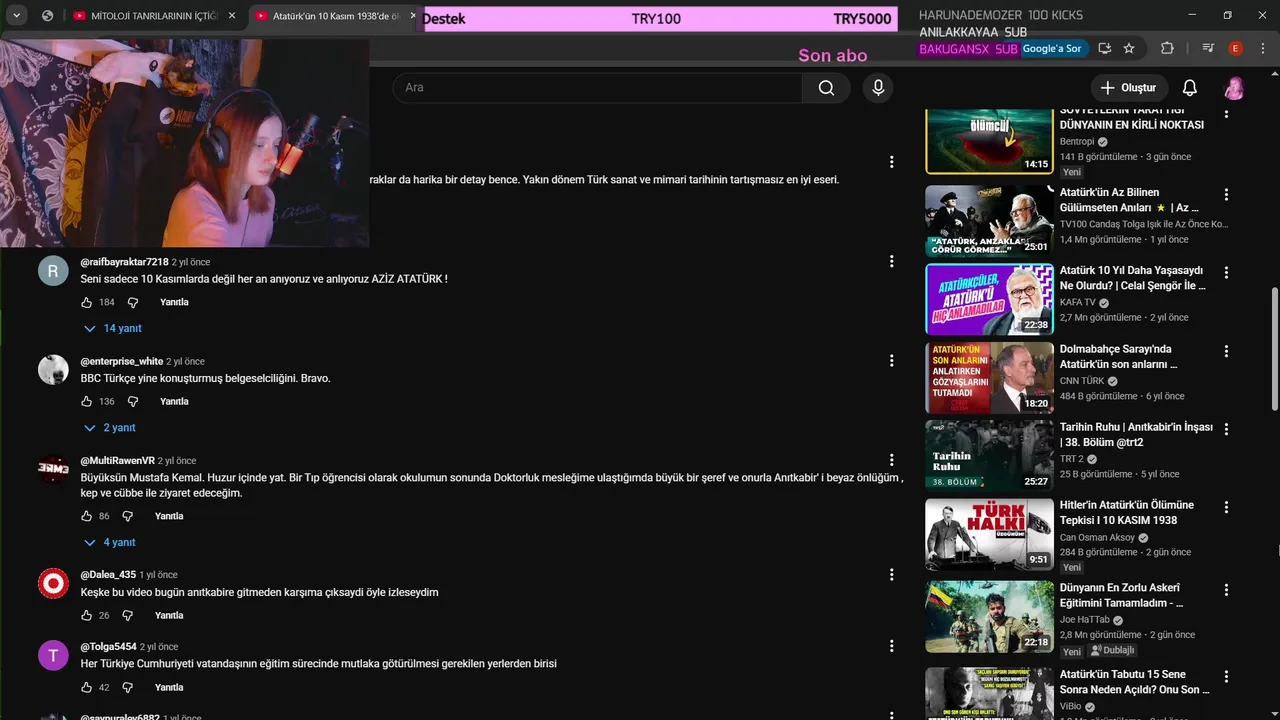The height and width of the screenshot is (720, 1280).
Task: Open @MultiRawenVR channel link
Action: [117, 461]
